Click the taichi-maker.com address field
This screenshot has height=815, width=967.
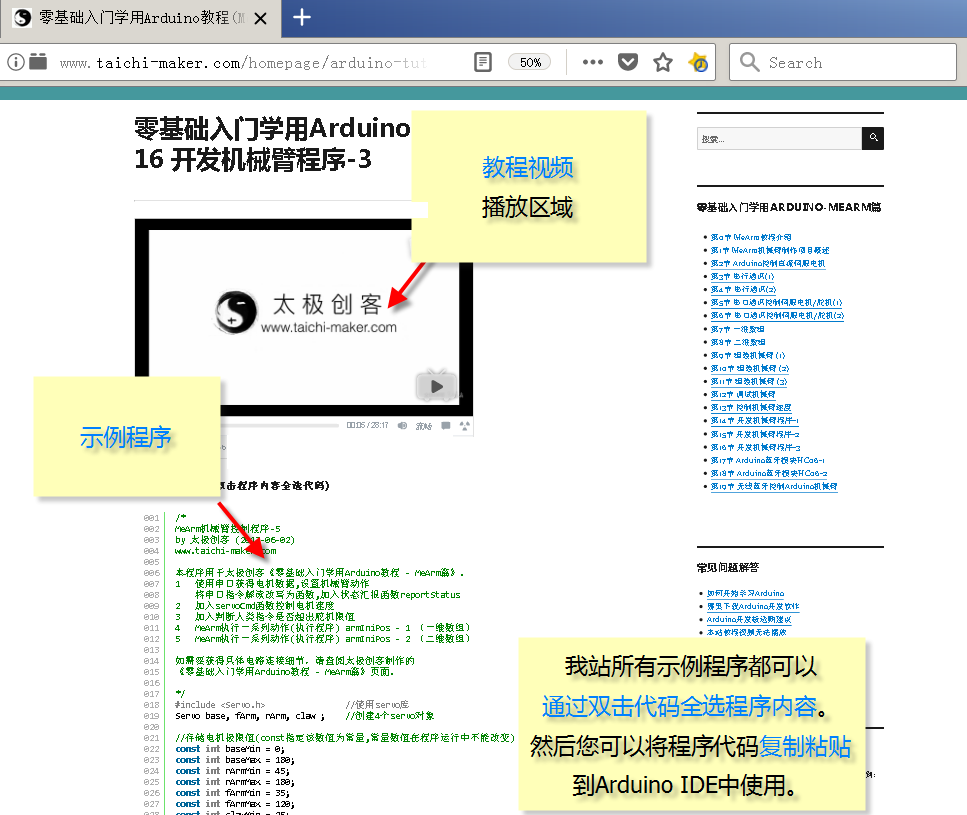pos(243,63)
